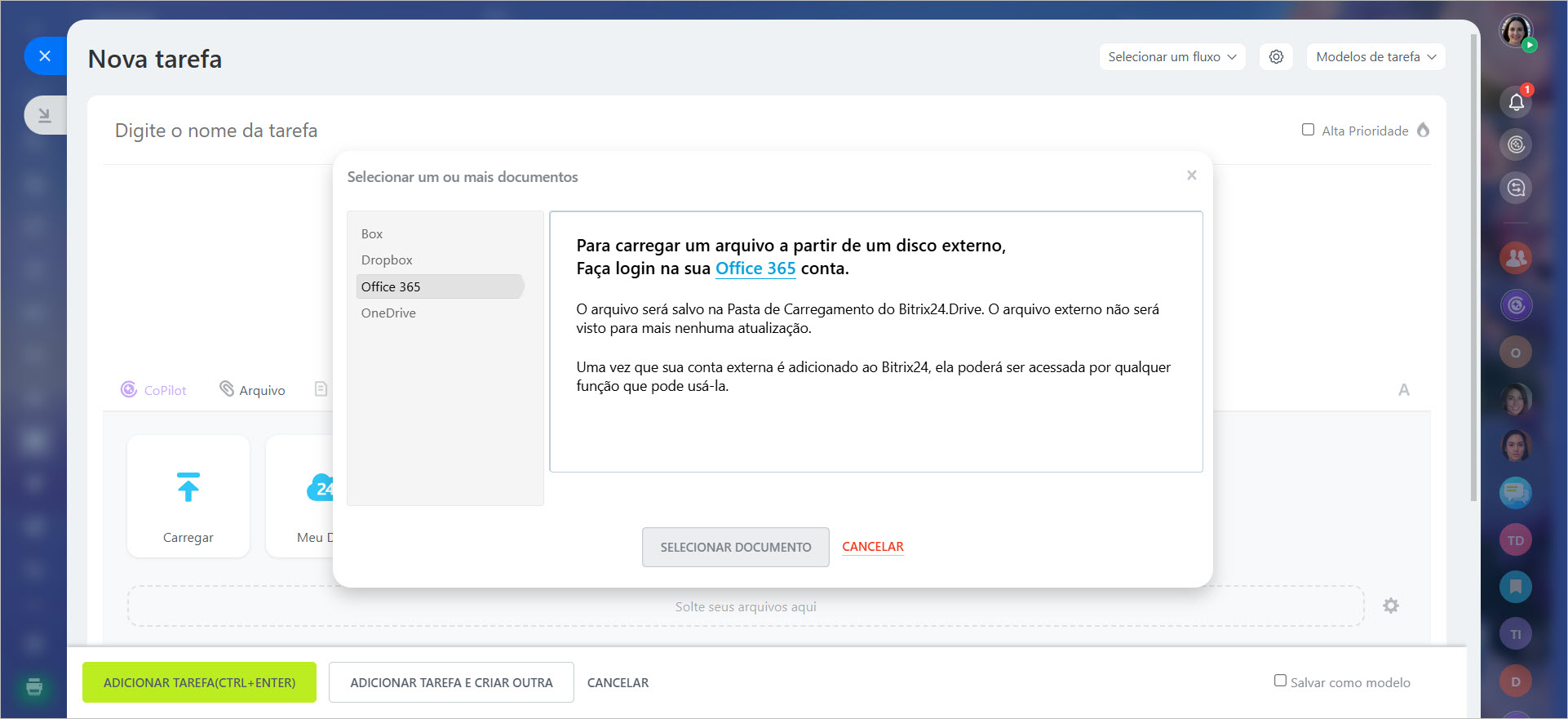1568x719 pixels.
Task: Open the CoPilot tool
Action: pos(153,390)
